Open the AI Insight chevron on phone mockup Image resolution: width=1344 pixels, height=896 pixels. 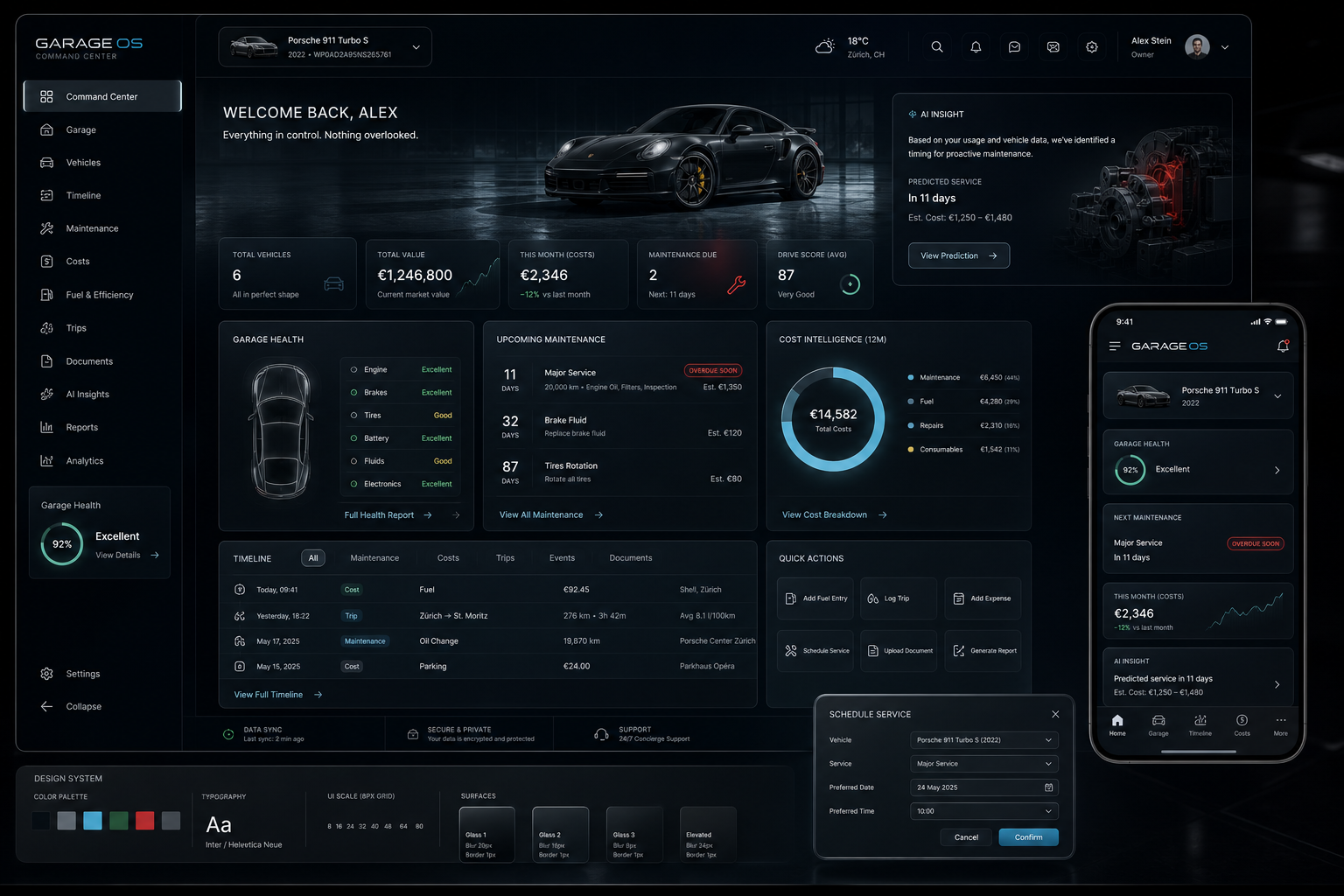(1277, 684)
